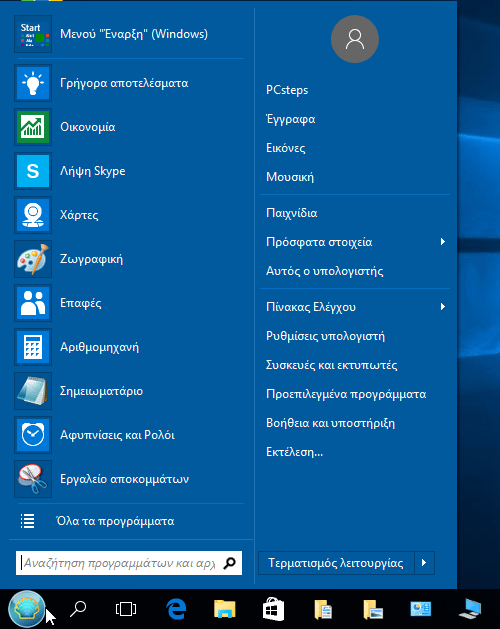This screenshot has width=500, height=629.
Task: Click the Χάρτες text label
Action: pos(79,215)
